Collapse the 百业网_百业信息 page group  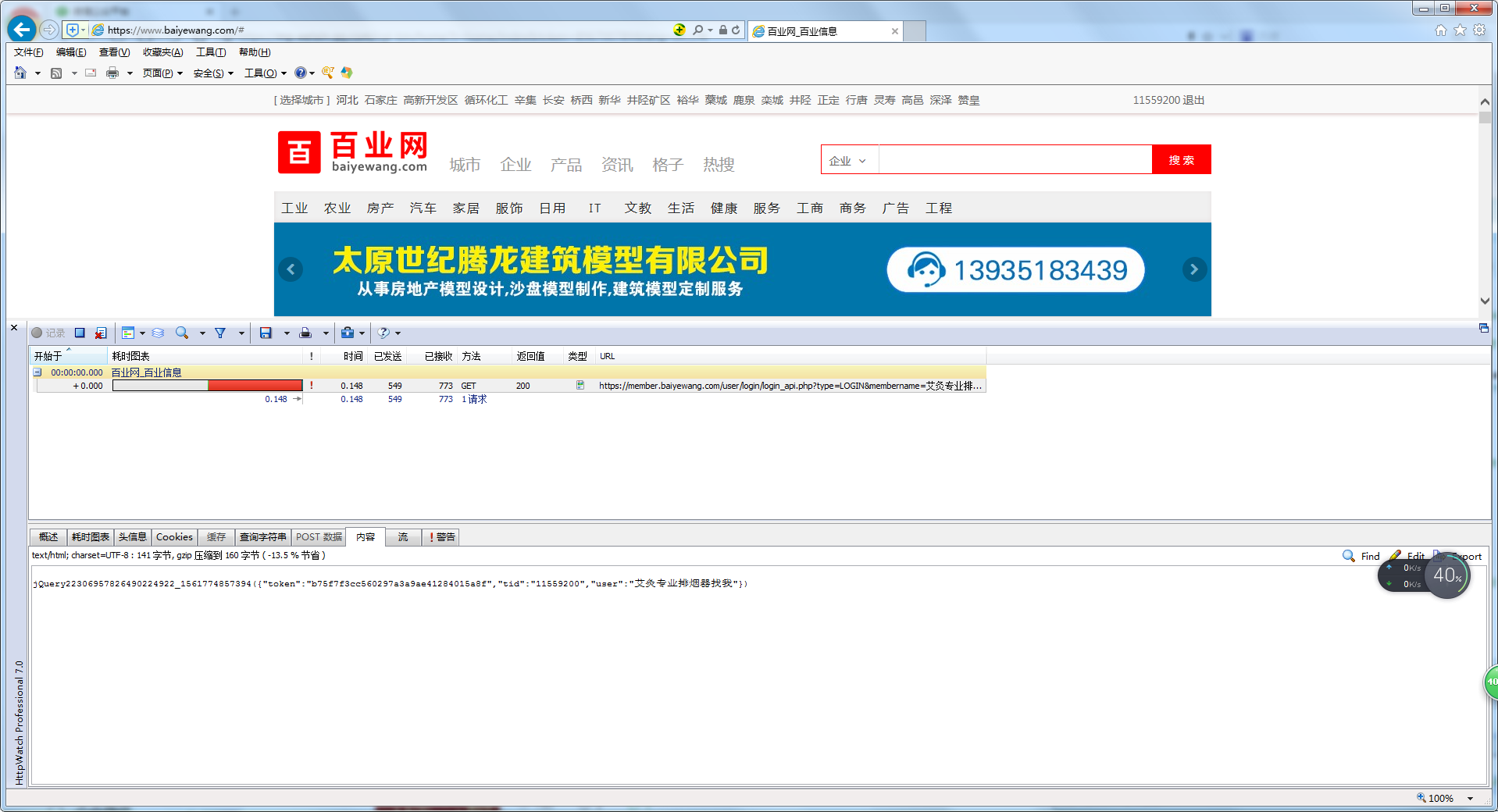point(37,373)
